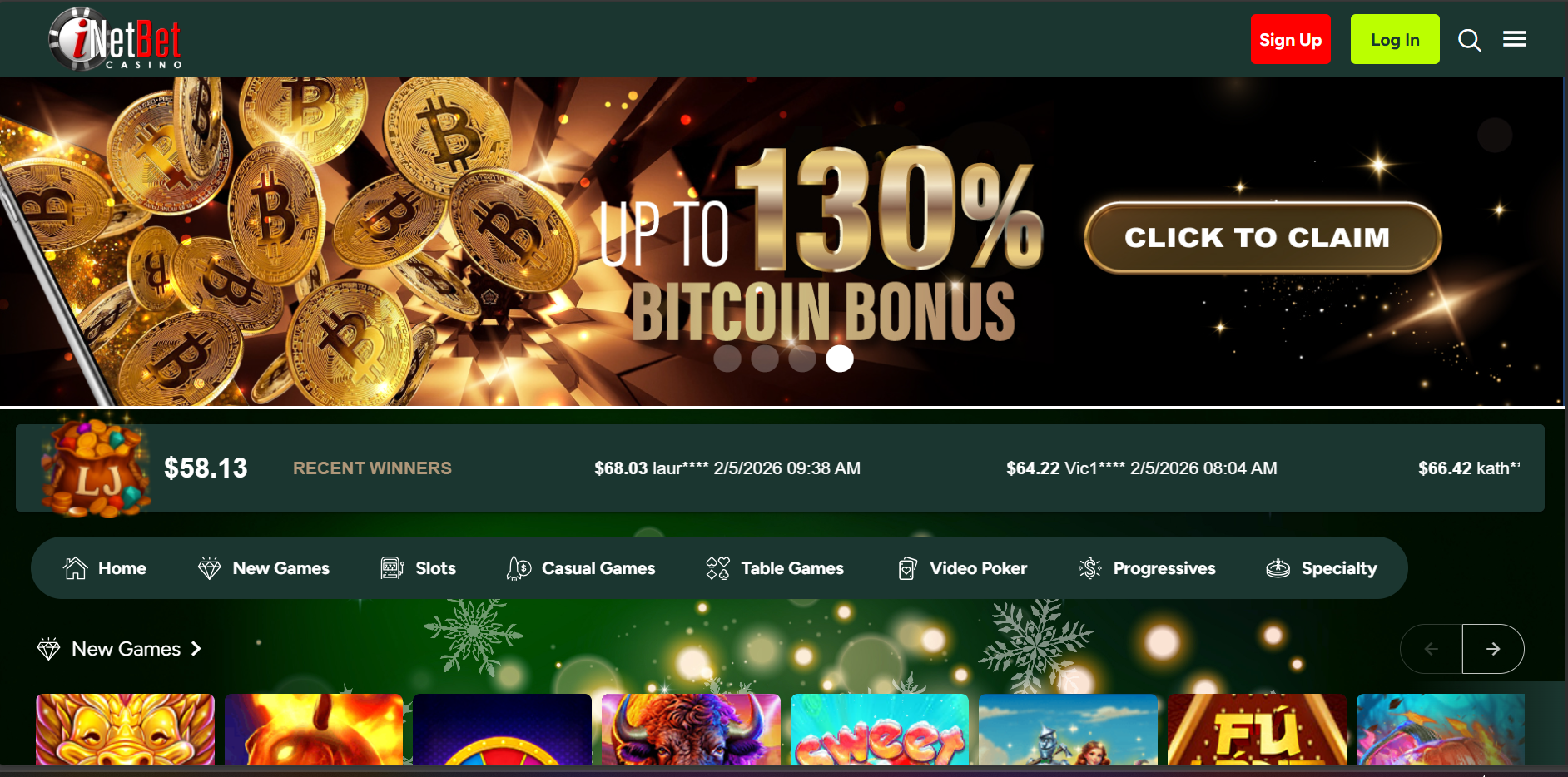The image size is (1568, 777).
Task: Select the fourth active carousel dot
Action: tap(839, 359)
